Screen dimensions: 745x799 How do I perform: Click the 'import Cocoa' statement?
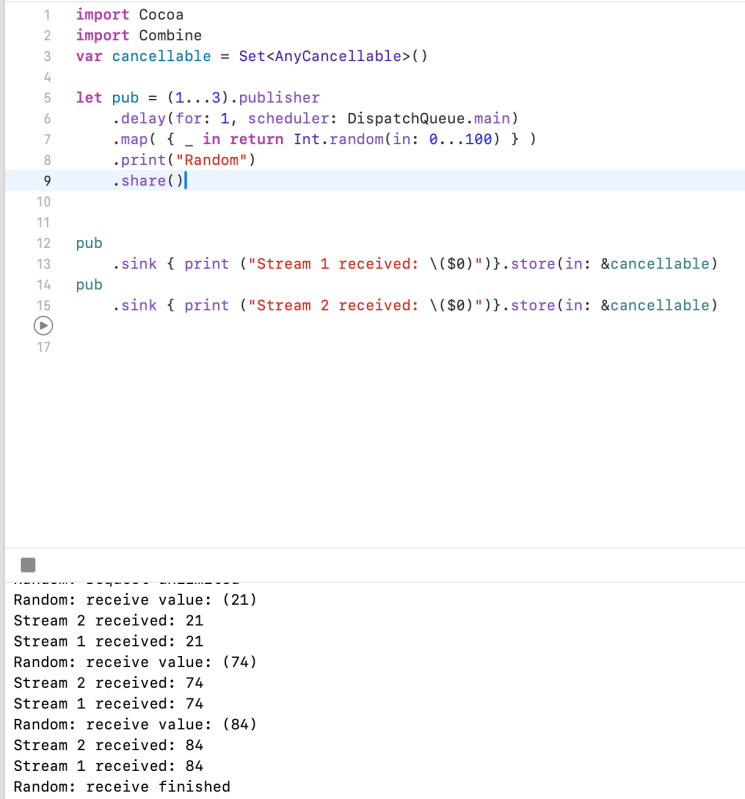pos(129,15)
